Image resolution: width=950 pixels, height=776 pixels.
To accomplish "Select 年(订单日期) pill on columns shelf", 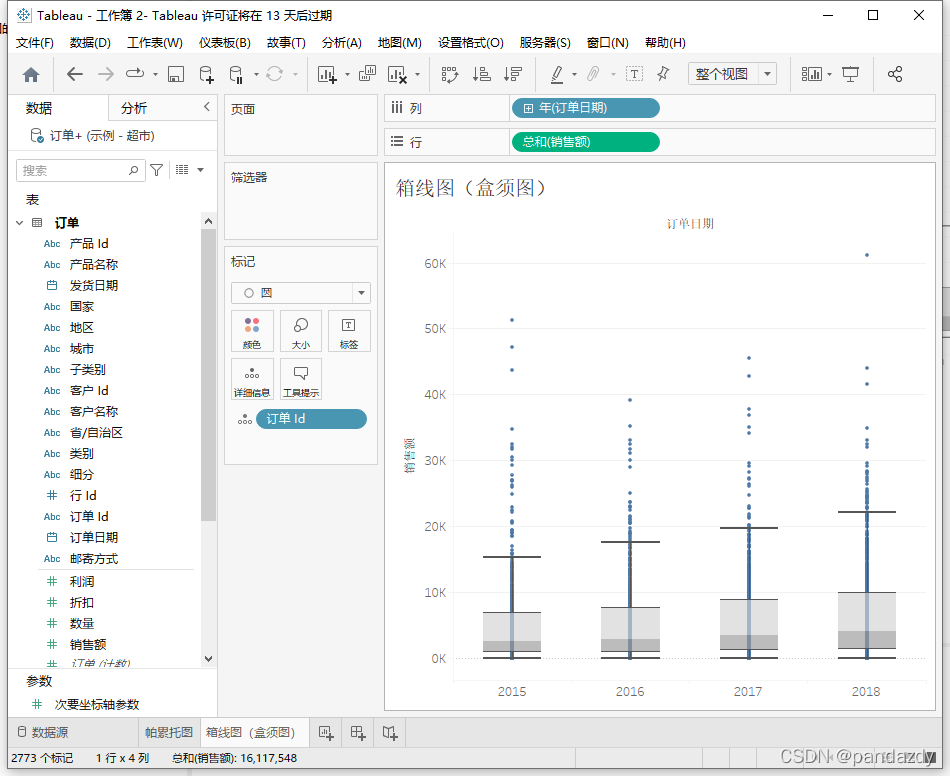I will point(586,108).
